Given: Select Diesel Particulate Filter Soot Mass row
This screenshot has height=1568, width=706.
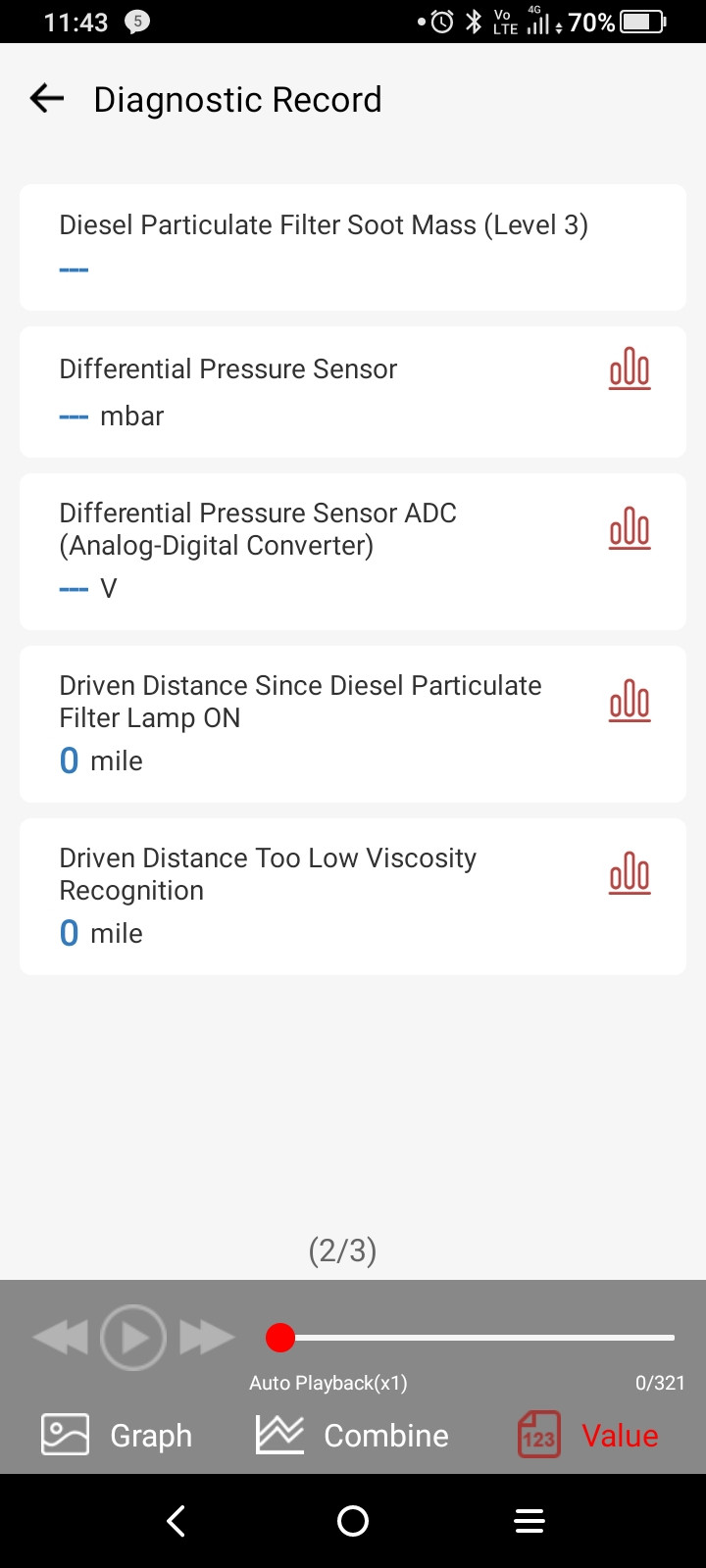Looking at the screenshot, I should click(x=324, y=225).
